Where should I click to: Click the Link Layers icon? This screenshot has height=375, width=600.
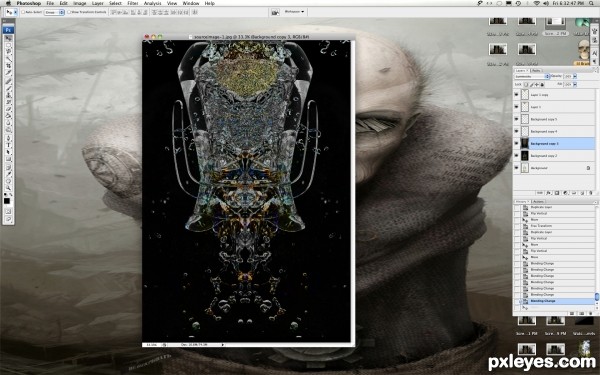[540, 193]
